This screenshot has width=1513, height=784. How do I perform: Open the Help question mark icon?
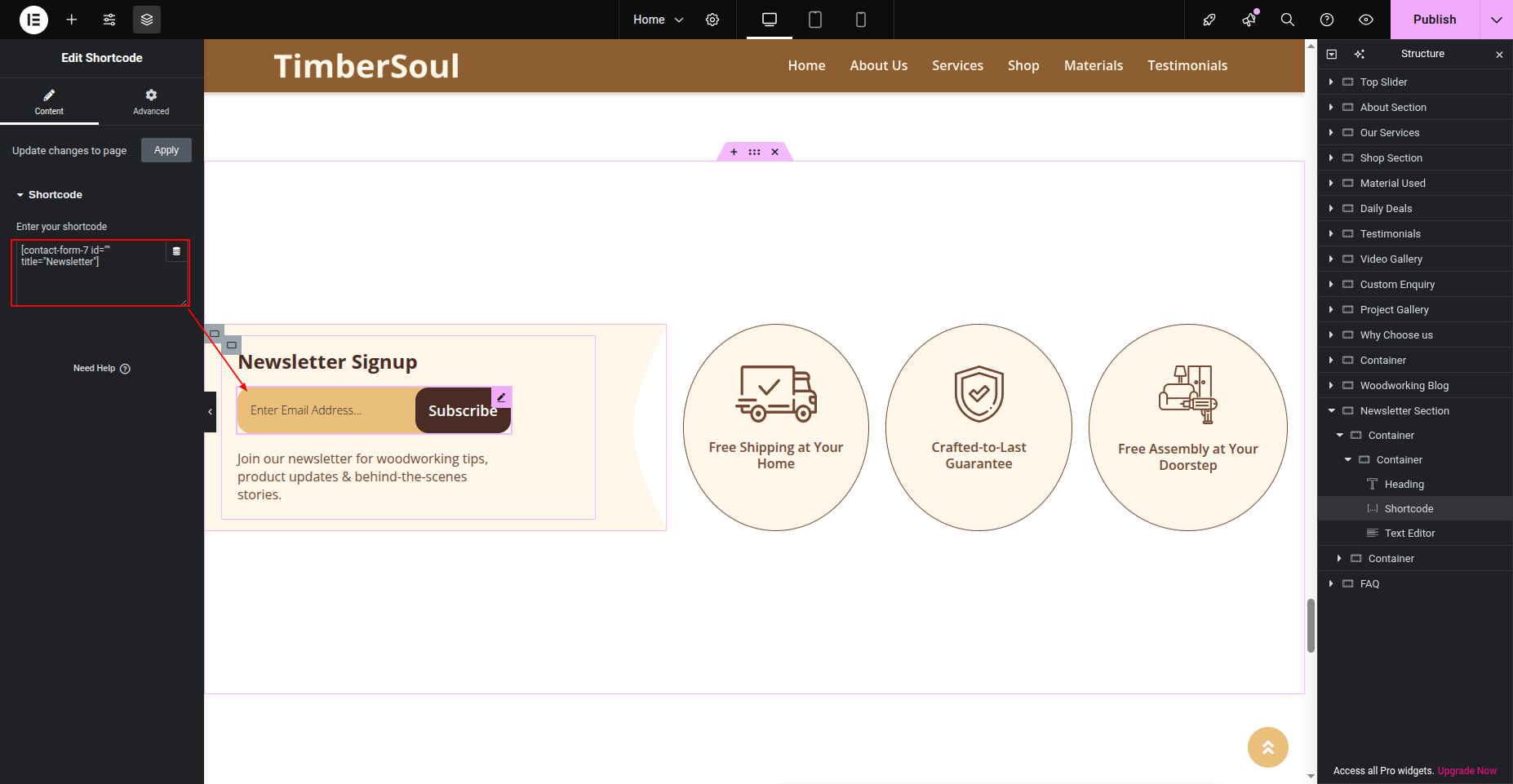pyautogui.click(x=1327, y=20)
